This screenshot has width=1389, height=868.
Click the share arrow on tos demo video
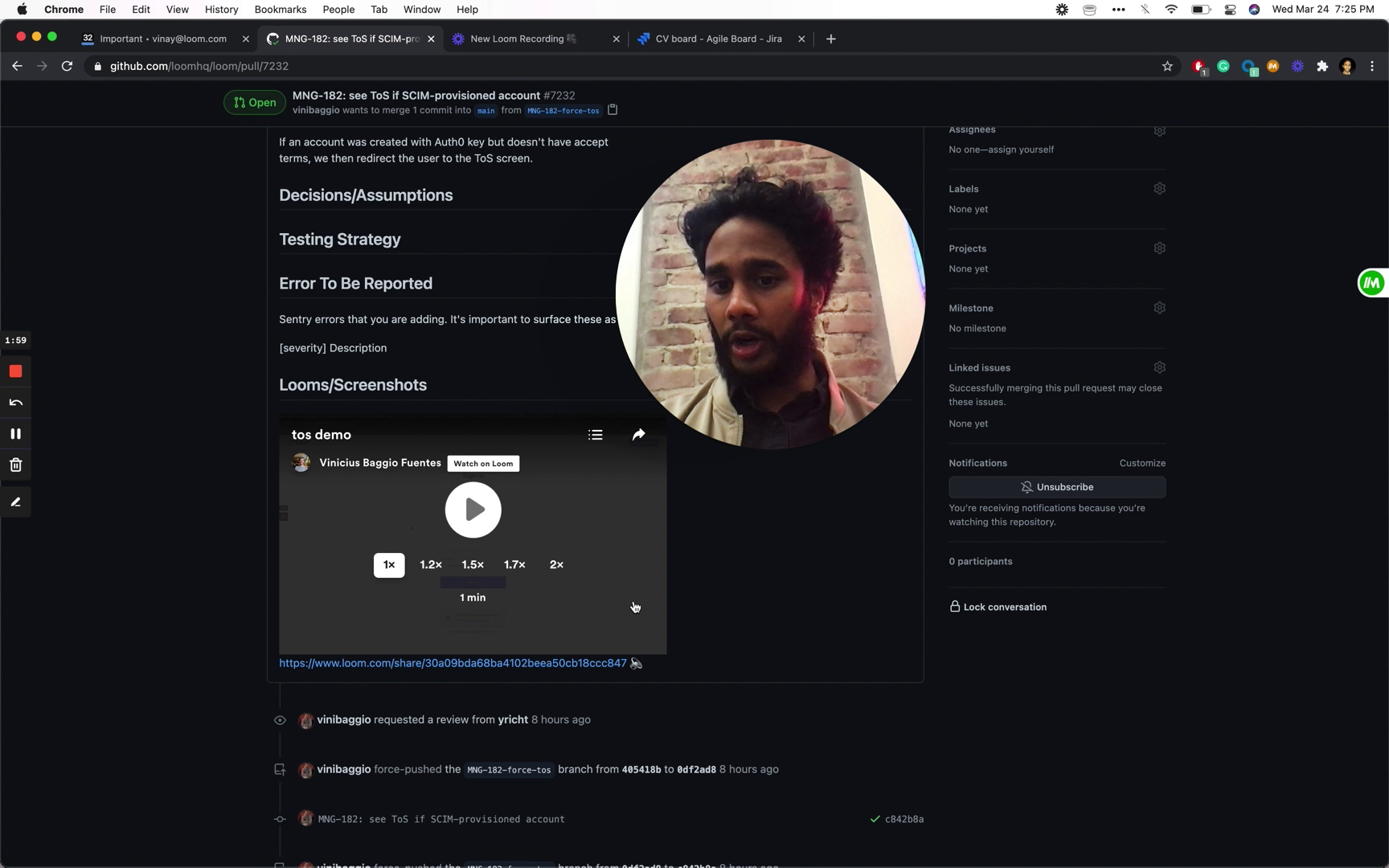pos(638,435)
